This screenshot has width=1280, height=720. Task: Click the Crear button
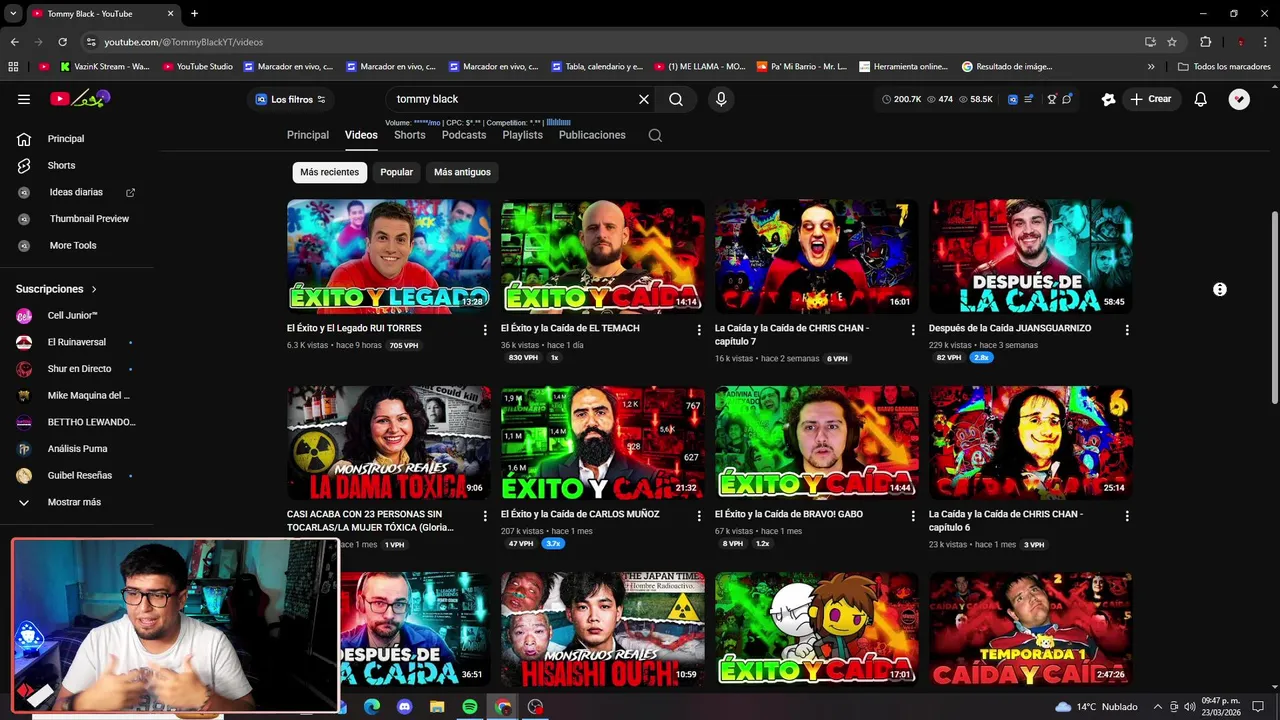tap(1150, 99)
